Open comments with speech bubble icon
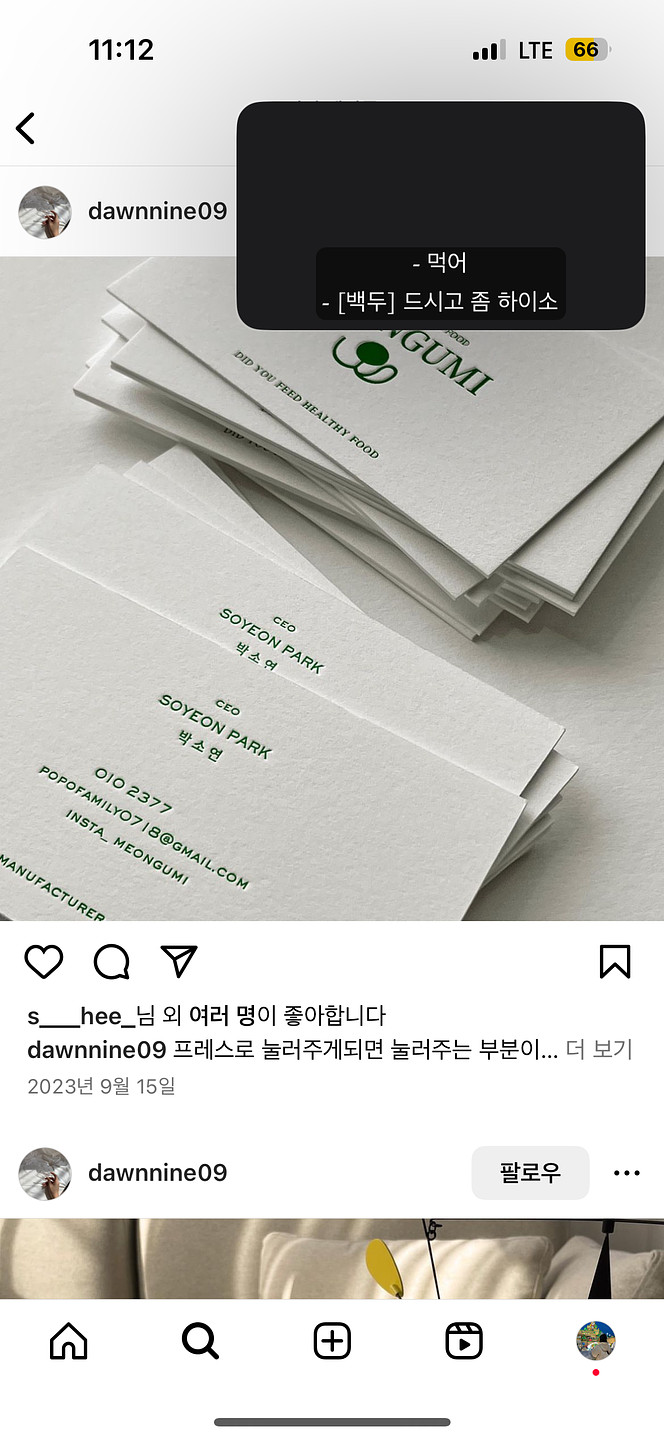The image size is (664, 1440). [x=111, y=961]
